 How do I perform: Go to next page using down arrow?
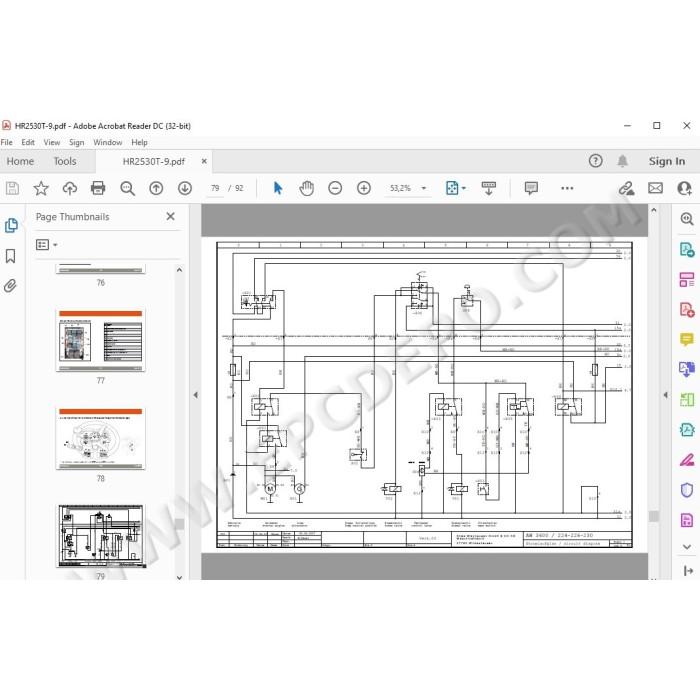click(x=185, y=188)
